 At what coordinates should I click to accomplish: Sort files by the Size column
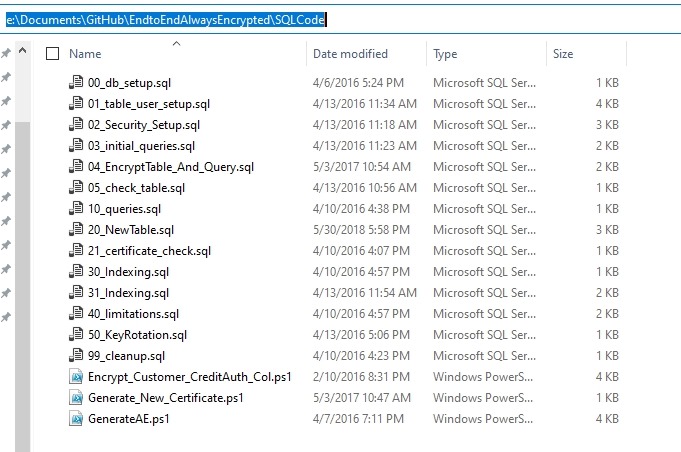(x=563, y=54)
